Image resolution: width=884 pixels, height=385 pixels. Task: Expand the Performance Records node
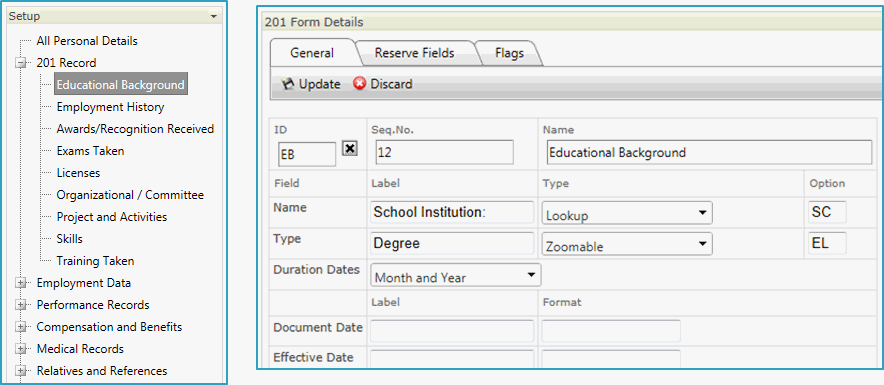point(21,305)
